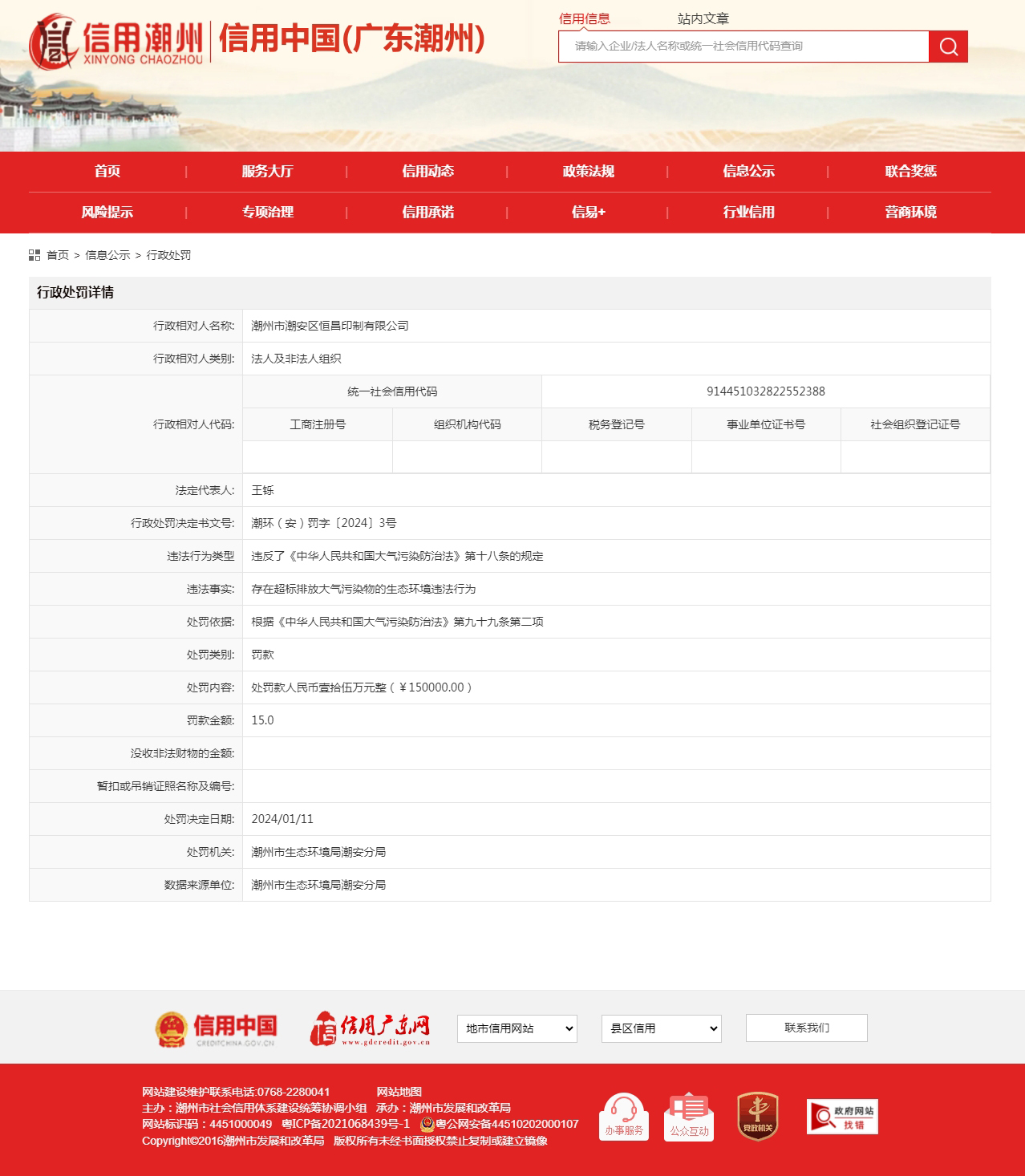Click the 法人及非法人组织 category value
Viewport: 1025px width, 1176px height.
pyautogui.click(x=297, y=359)
